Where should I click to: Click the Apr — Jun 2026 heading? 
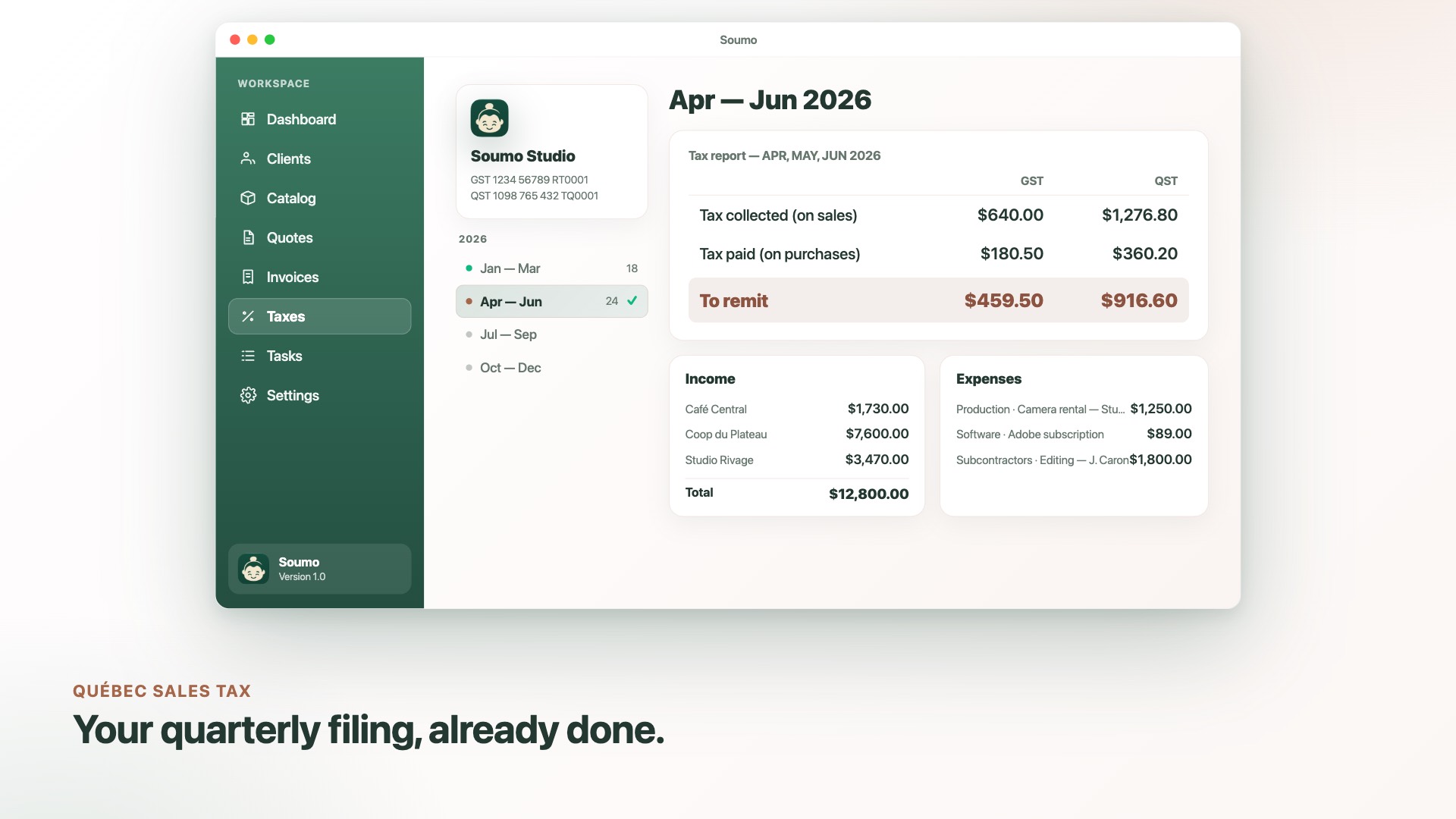tap(770, 100)
